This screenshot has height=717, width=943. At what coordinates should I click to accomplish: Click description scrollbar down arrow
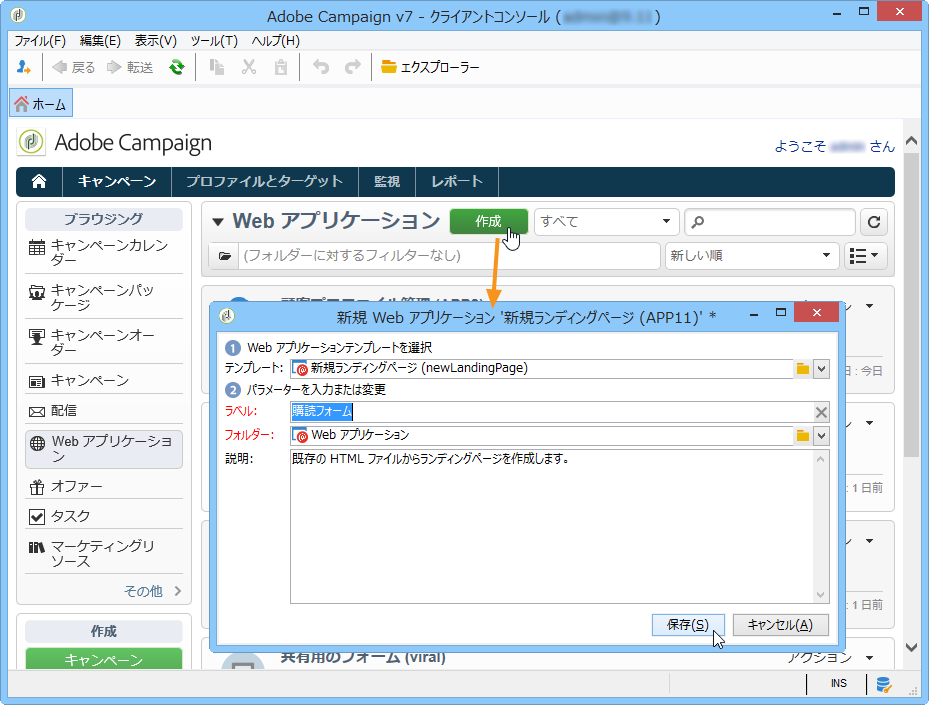click(821, 595)
